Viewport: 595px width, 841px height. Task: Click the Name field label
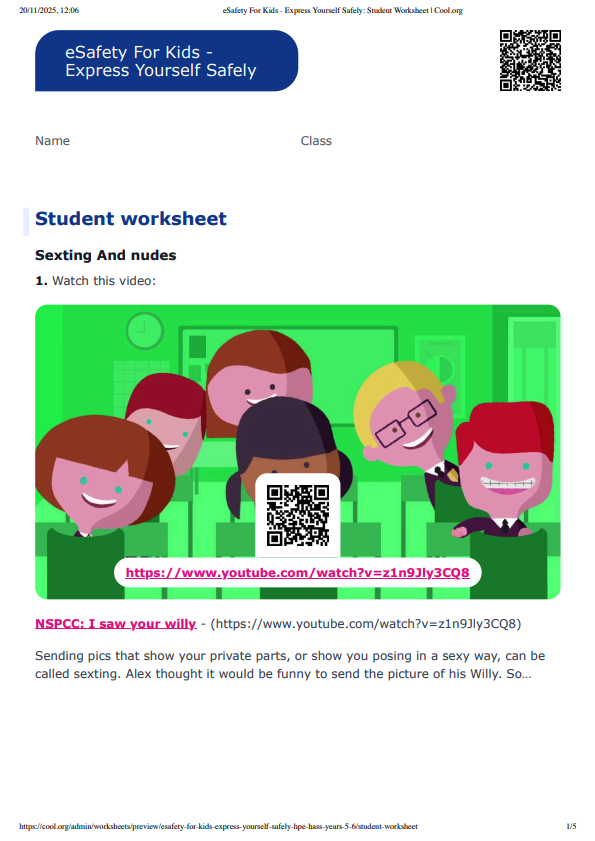click(52, 141)
